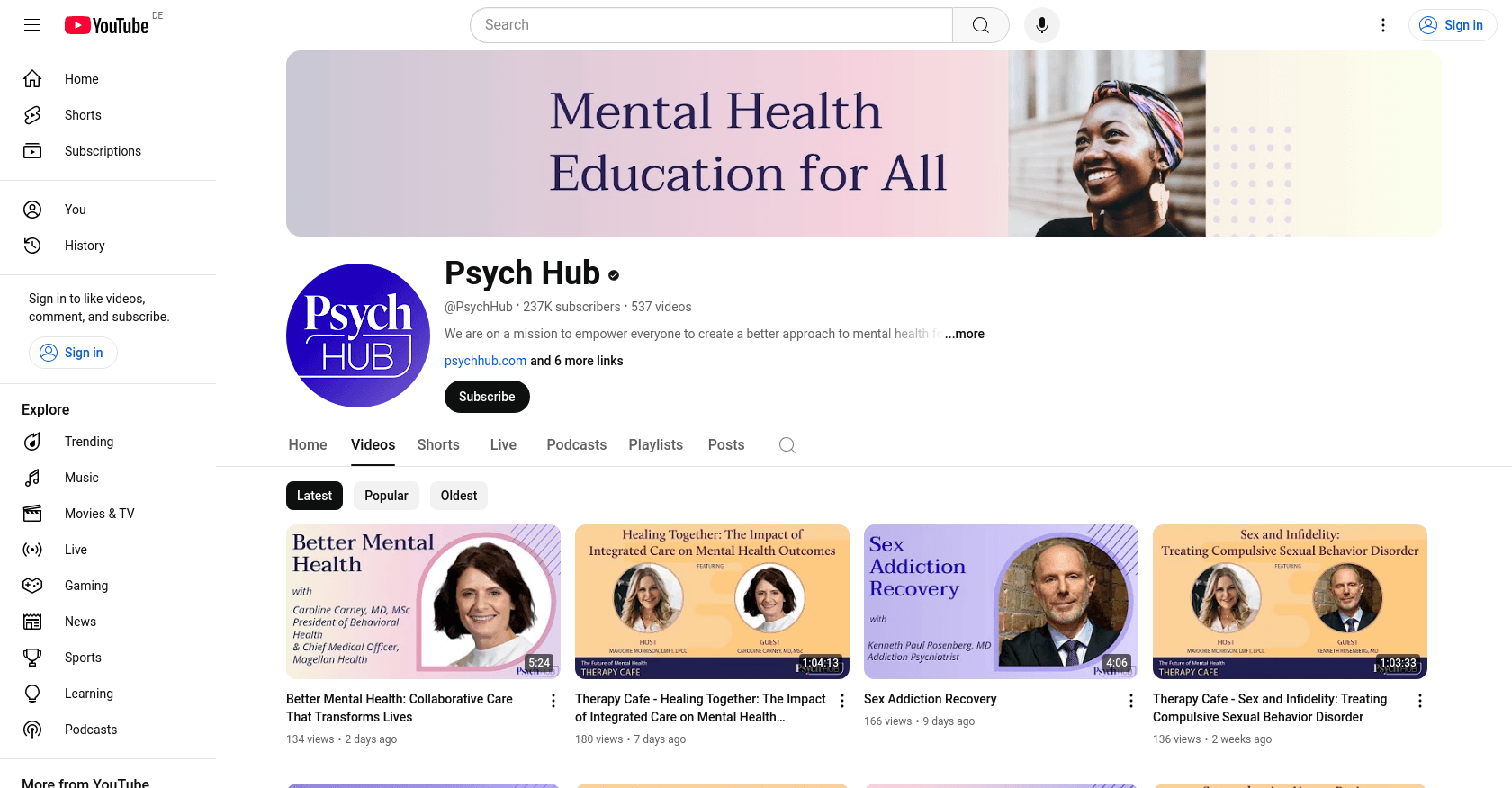Open options menu for Better Mental Health video

[x=553, y=701]
